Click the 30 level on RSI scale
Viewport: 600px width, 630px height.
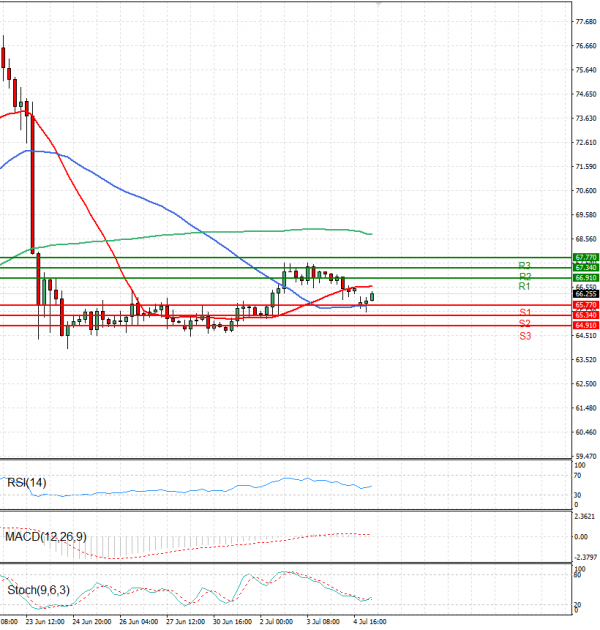[577, 495]
